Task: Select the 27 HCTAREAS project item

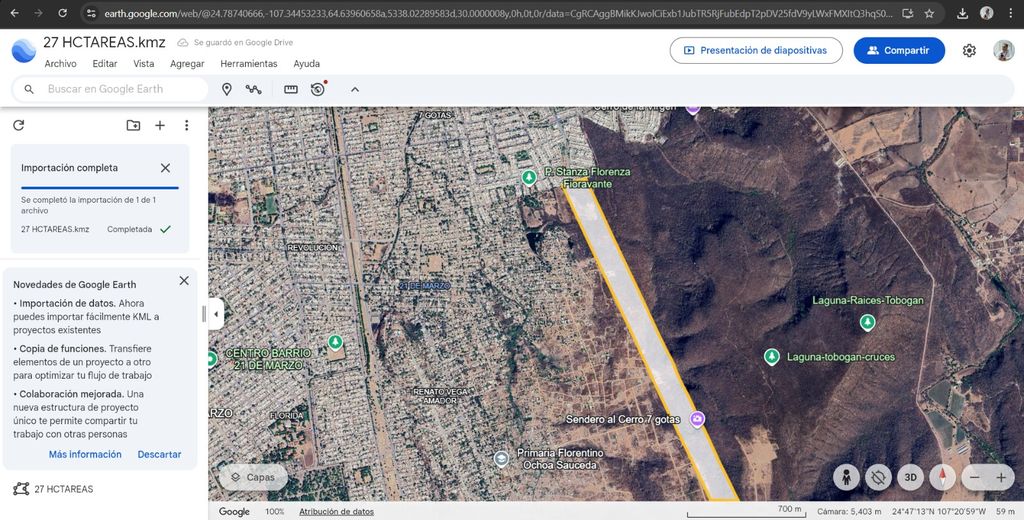Action: [63, 489]
